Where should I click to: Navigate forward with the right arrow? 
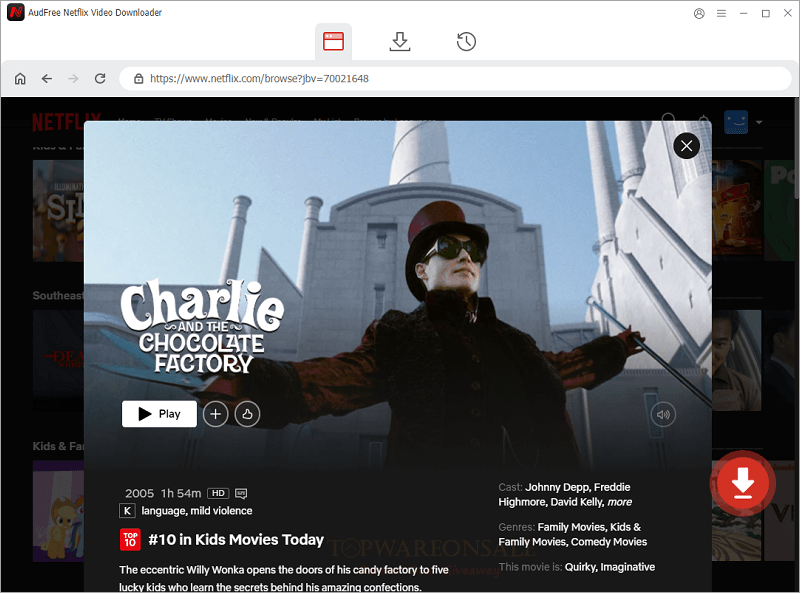click(73, 79)
